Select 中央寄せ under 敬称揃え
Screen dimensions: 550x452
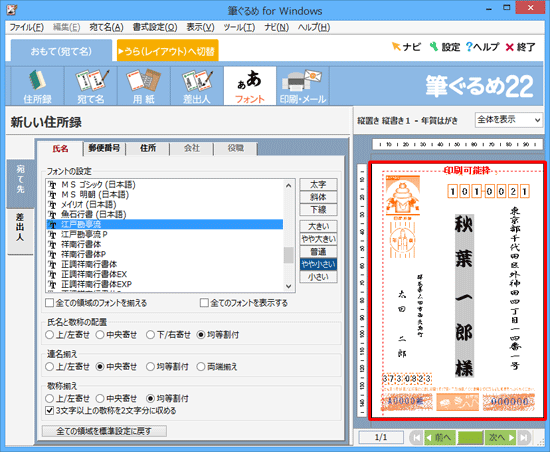point(100,398)
